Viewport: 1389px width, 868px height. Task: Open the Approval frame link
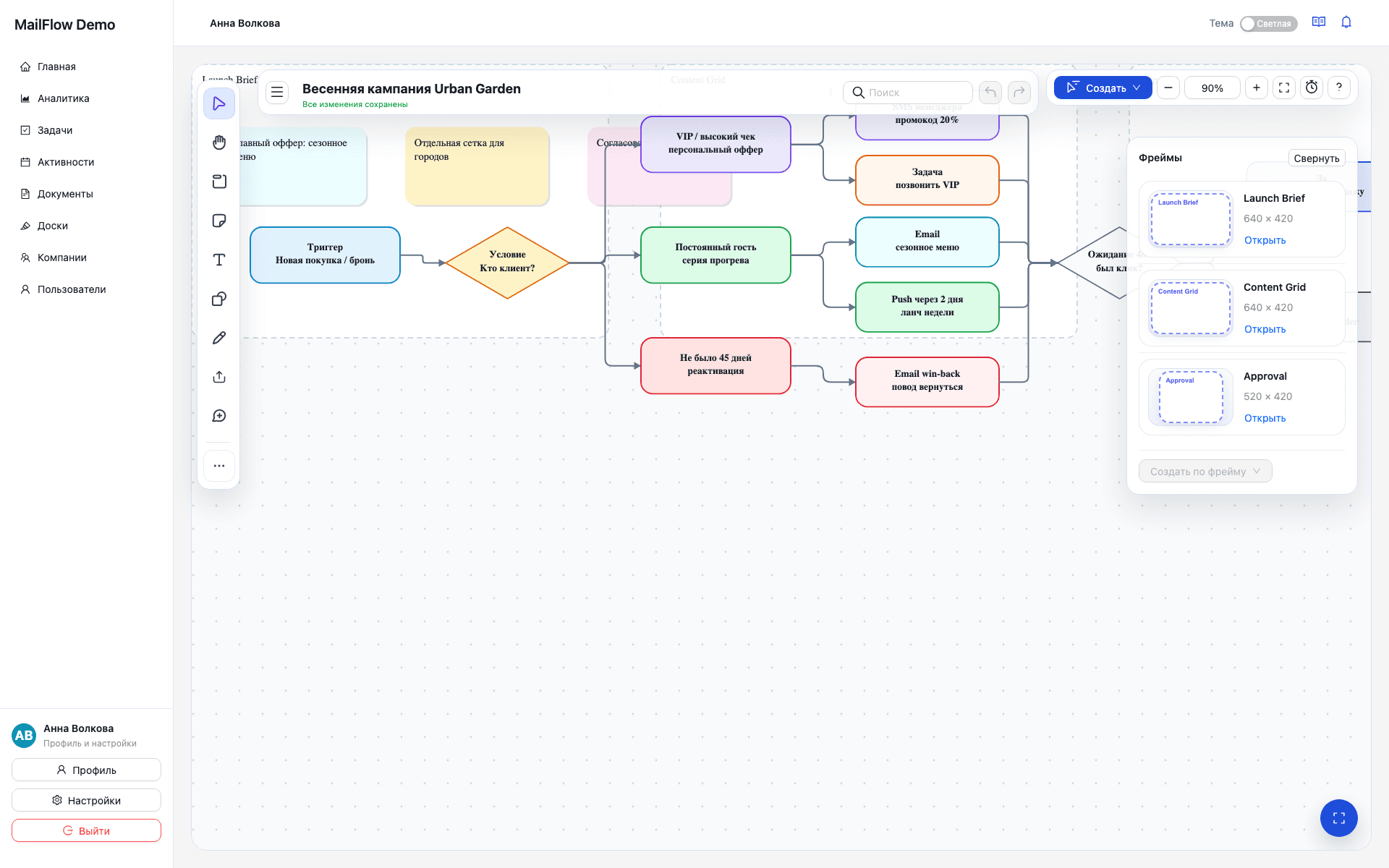point(1265,418)
